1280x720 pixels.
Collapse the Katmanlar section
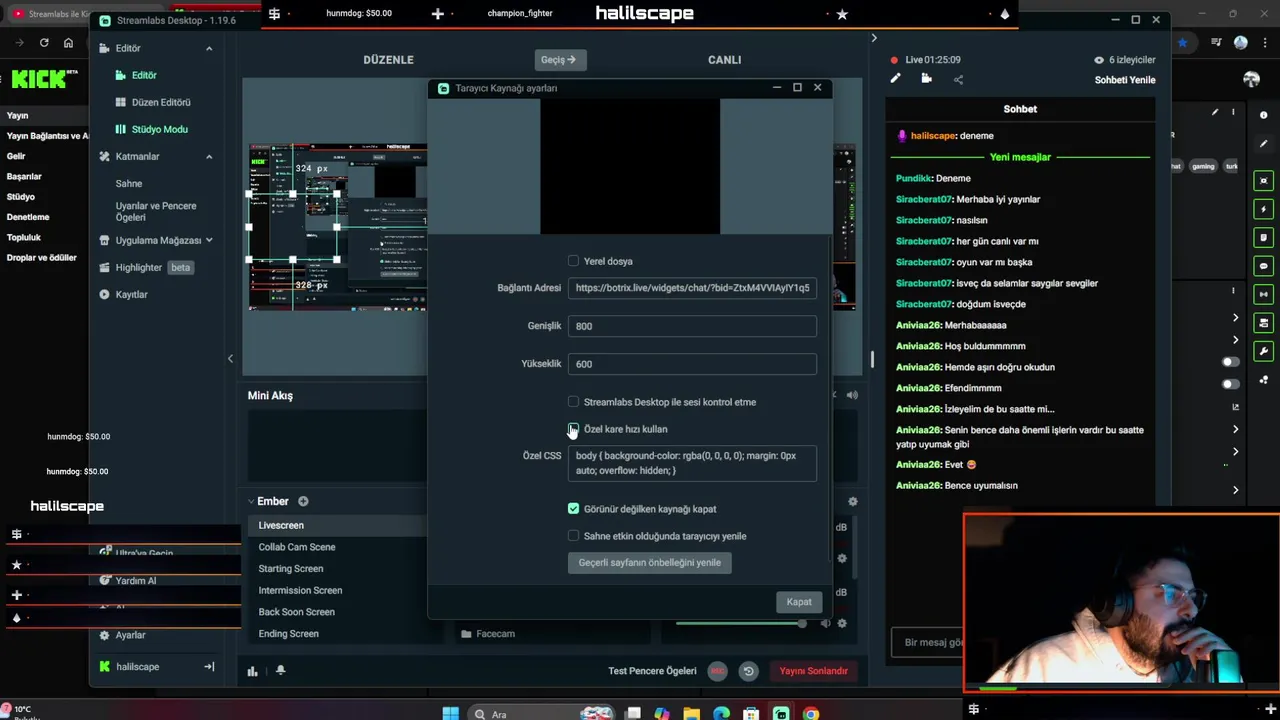(x=209, y=156)
